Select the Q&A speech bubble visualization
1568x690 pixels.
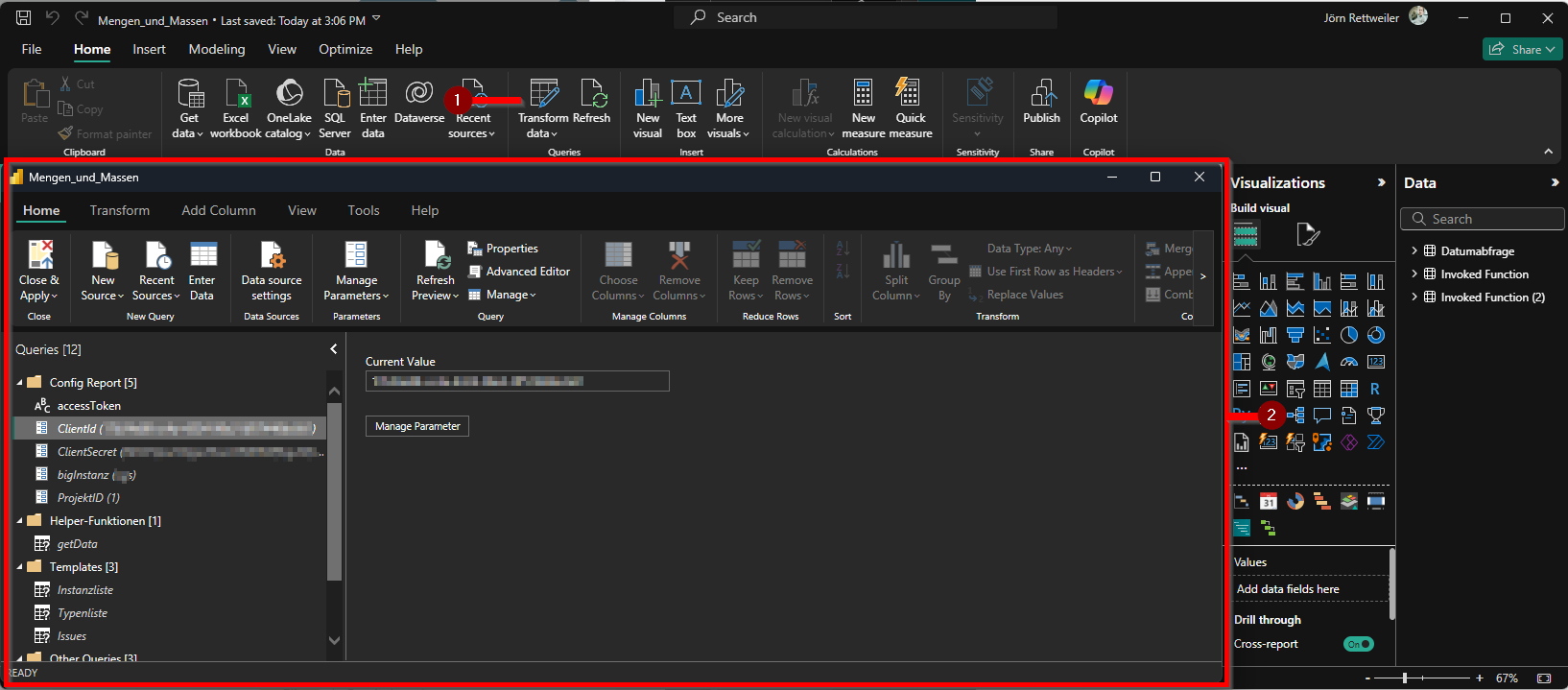tap(1322, 416)
